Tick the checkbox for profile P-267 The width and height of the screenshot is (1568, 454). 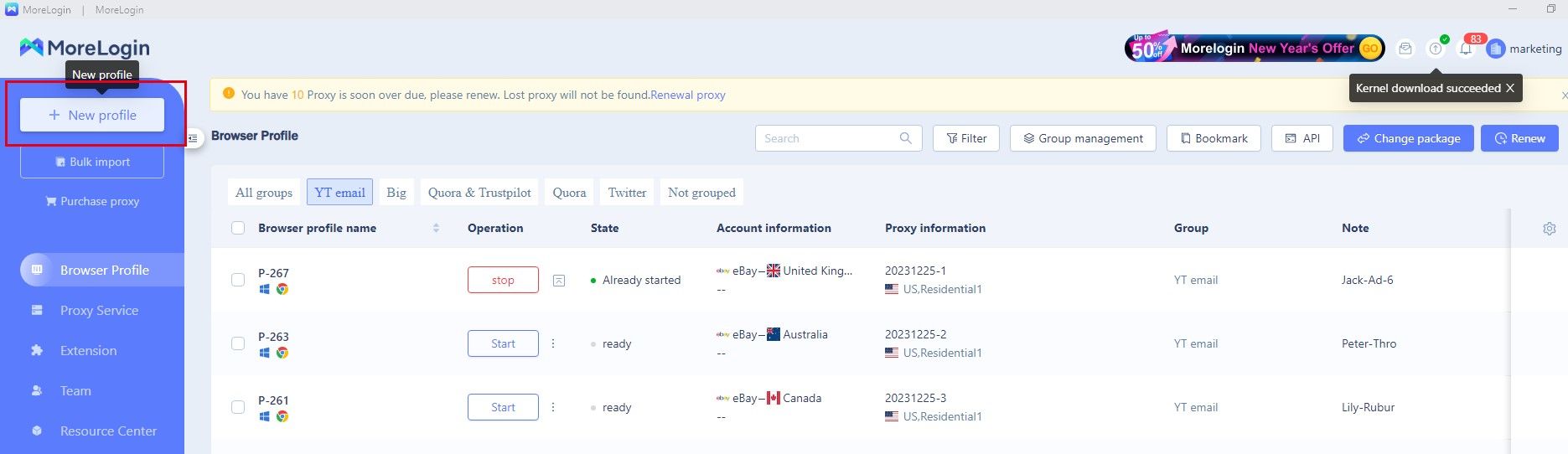click(x=238, y=280)
